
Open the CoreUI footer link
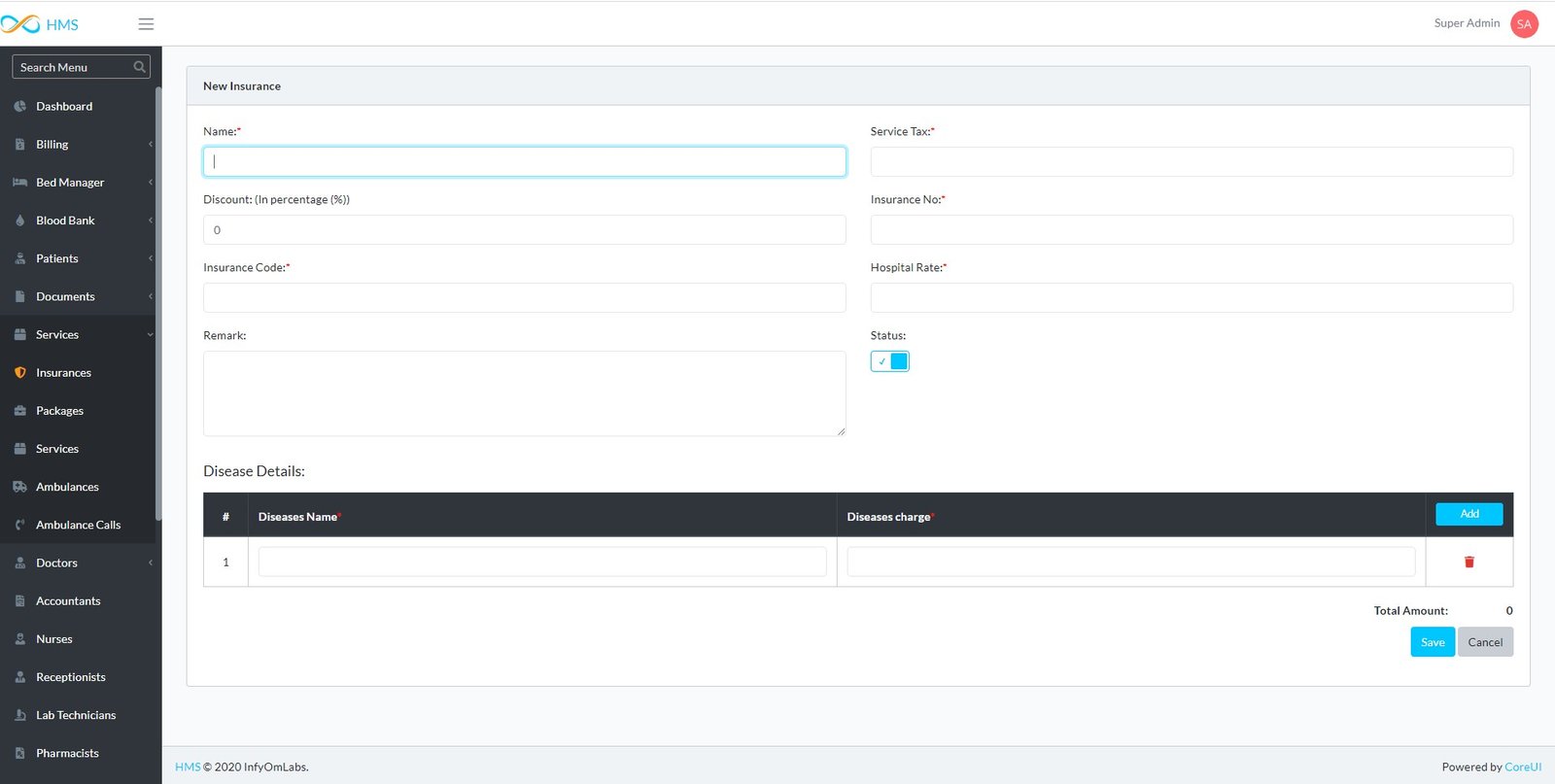[1522, 767]
